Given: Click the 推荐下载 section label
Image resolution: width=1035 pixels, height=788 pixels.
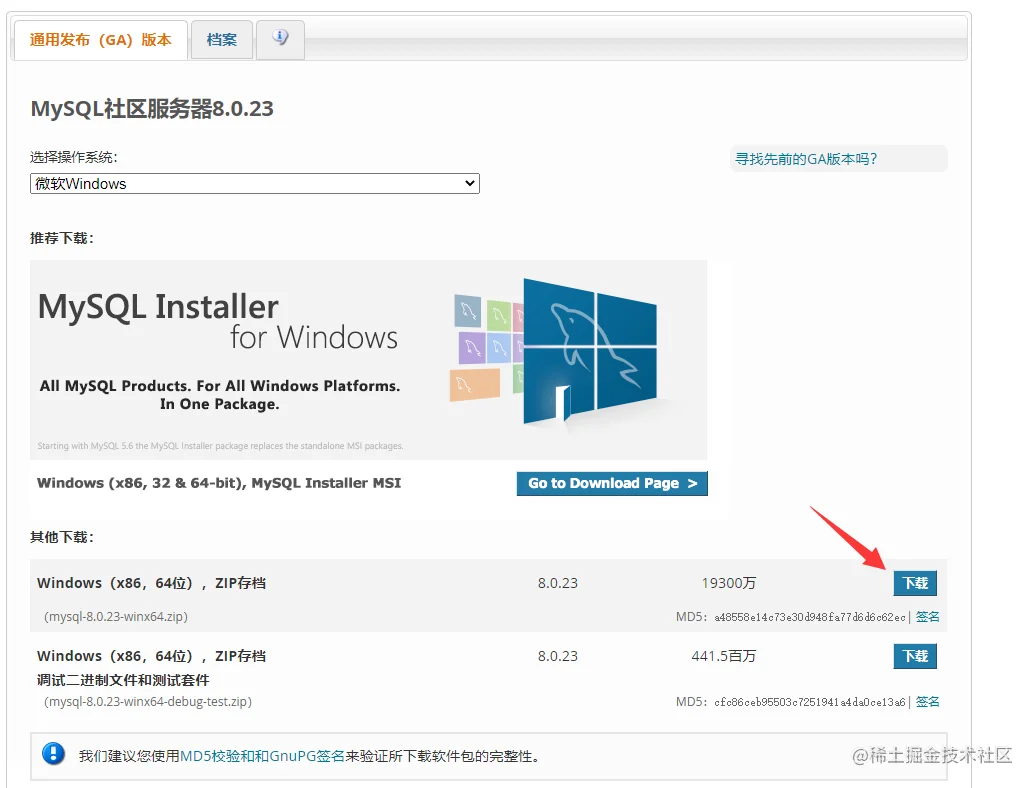Looking at the screenshot, I should pos(62,238).
